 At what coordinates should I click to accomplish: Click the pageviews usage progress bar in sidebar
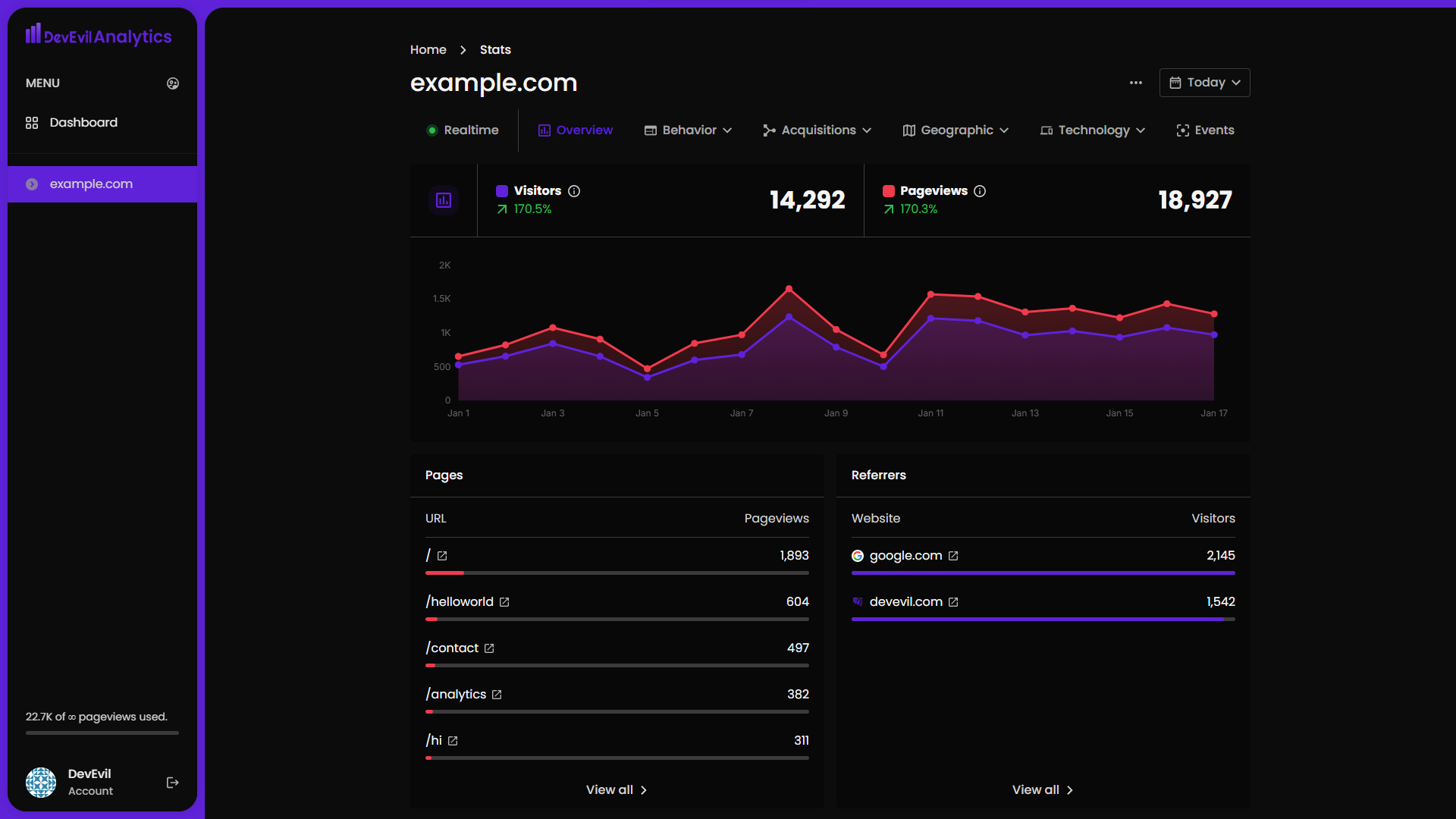click(102, 733)
